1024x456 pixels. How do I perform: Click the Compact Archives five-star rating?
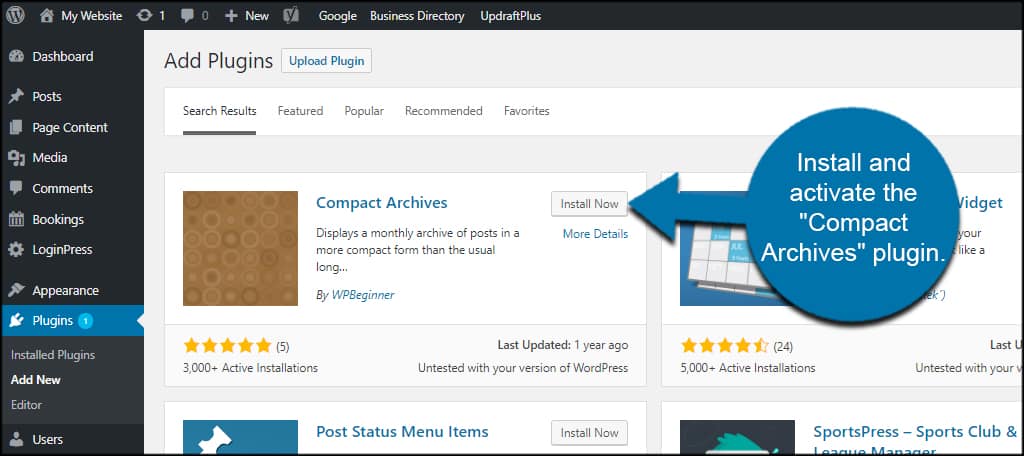point(227,345)
